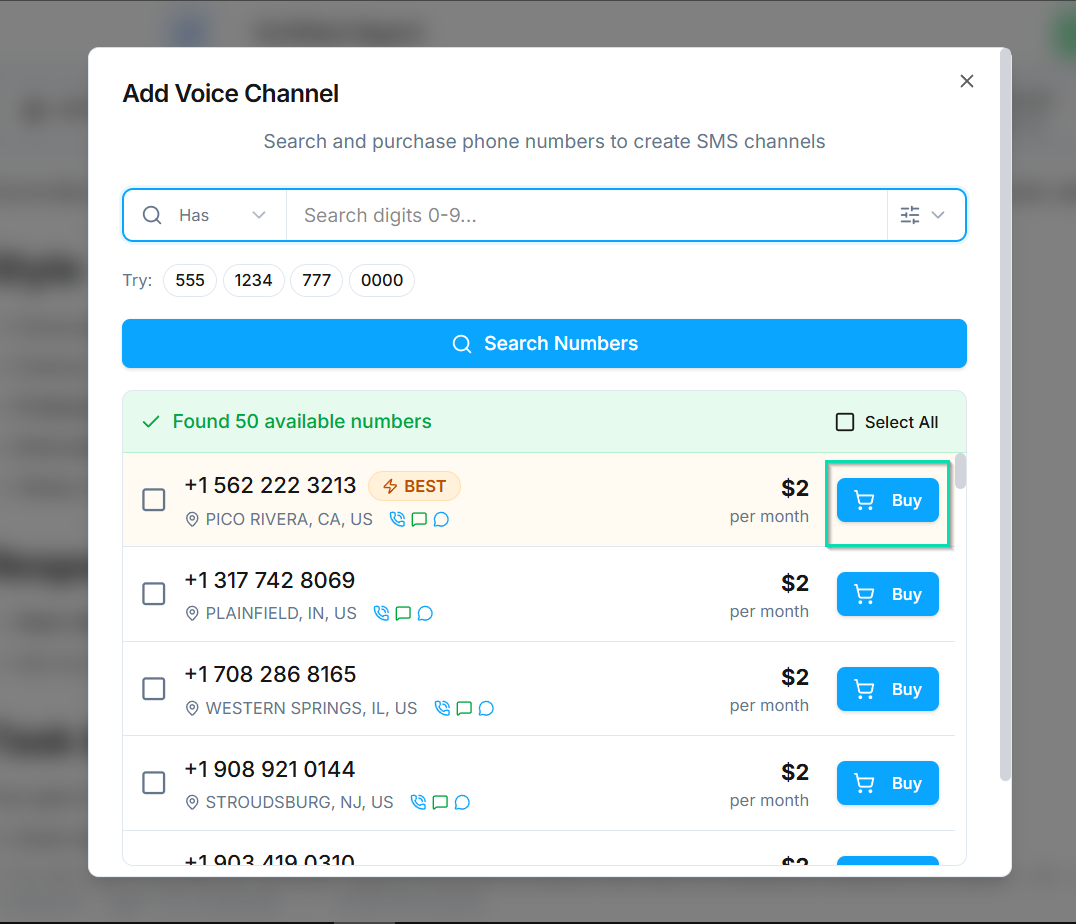Click the lightning BEST badge on first number
This screenshot has width=1076, height=924.
pos(414,486)
